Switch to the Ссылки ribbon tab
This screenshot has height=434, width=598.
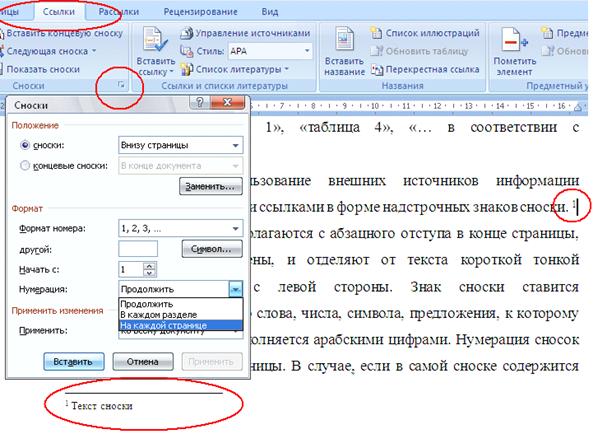(59, 12)
